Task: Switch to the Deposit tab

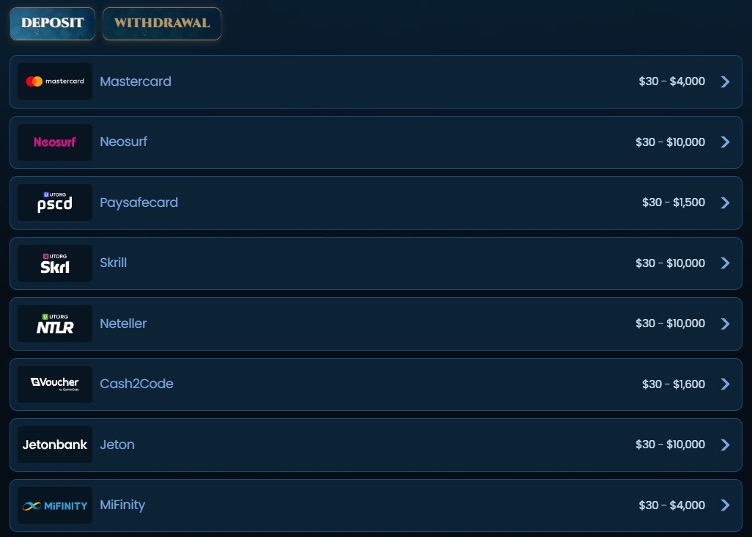Action: coord(52,23)
